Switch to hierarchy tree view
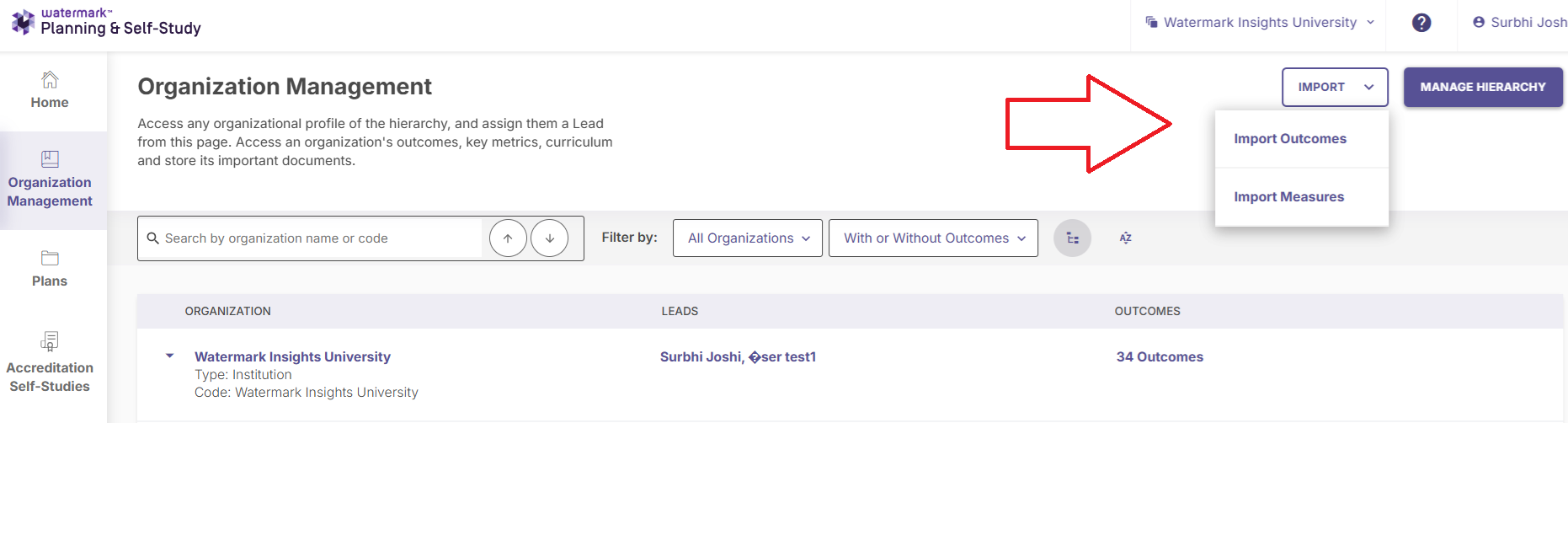Screen dimensions: 1568x546 click(1072, 238)
